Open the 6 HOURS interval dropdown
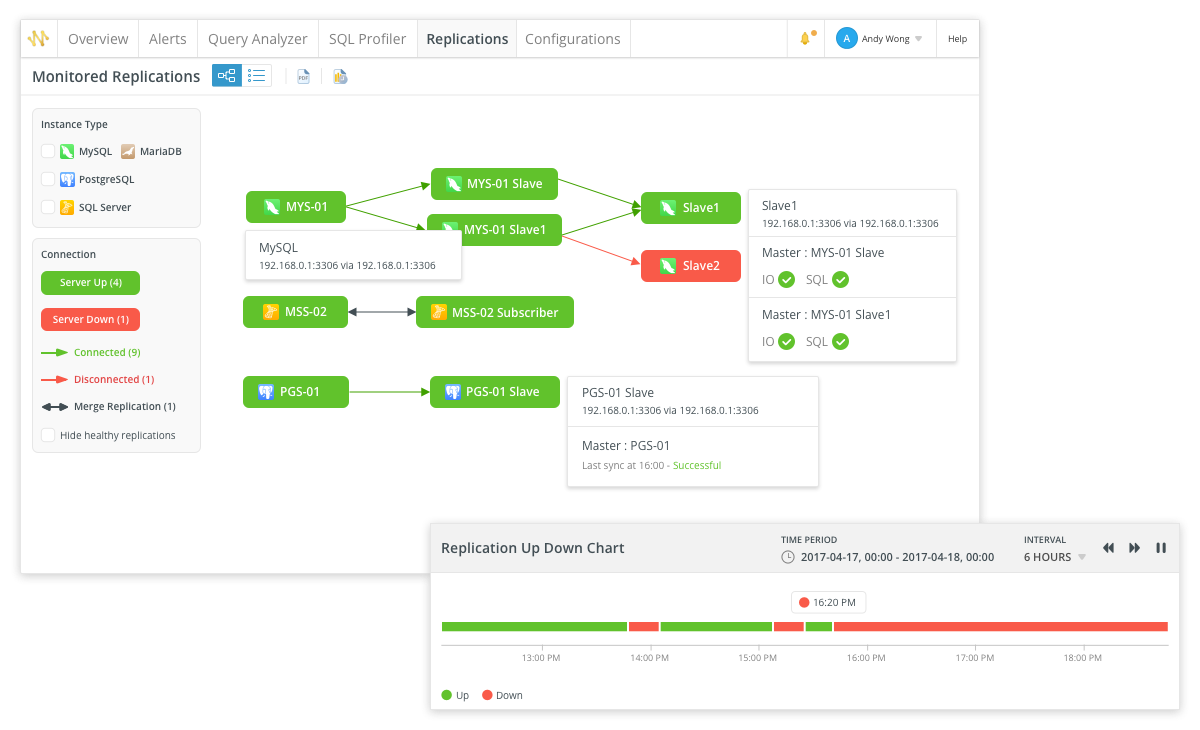 1054,557
